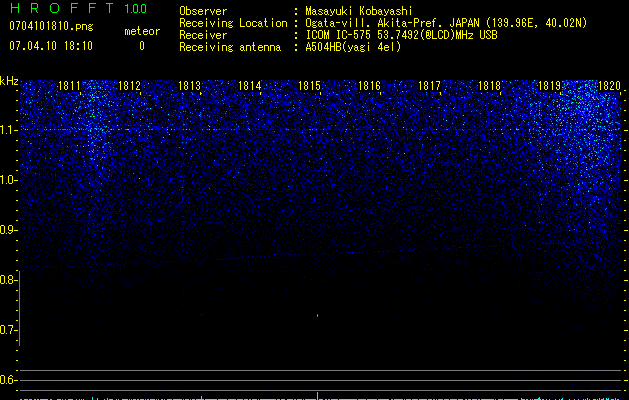The height and width of the screenshot is (400, 629).
Task: Click the A504HB(yagi 4el) antenna text
Action: click(353, 47)
